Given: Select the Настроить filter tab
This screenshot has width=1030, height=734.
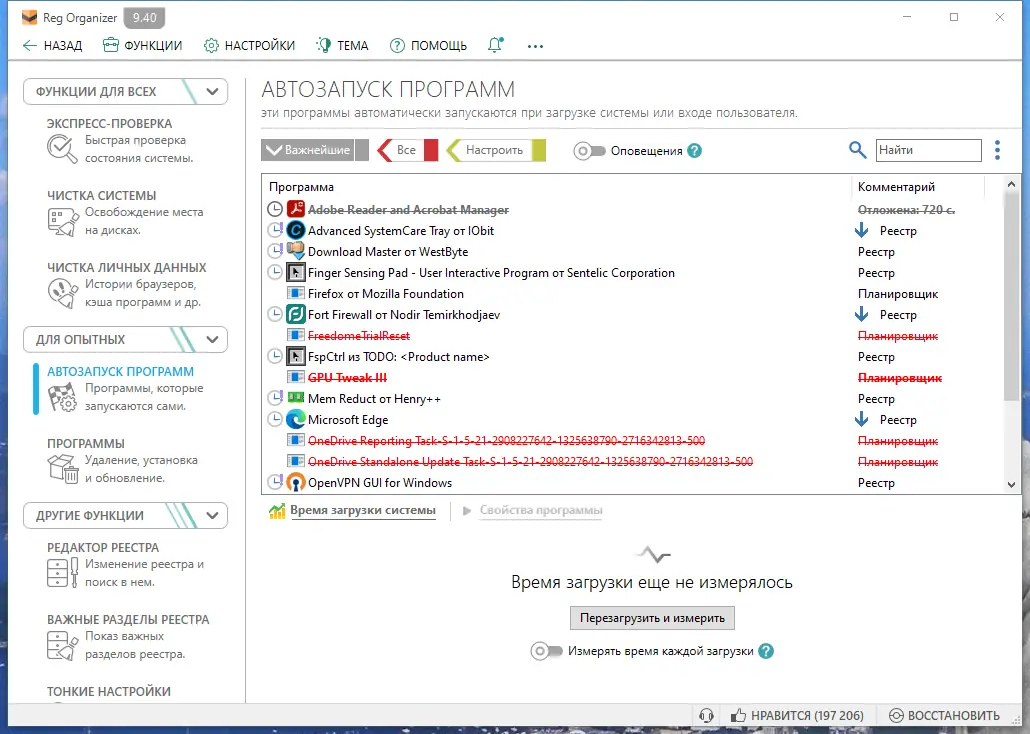Looking at the screenshot, I should [x=488, y=150].
